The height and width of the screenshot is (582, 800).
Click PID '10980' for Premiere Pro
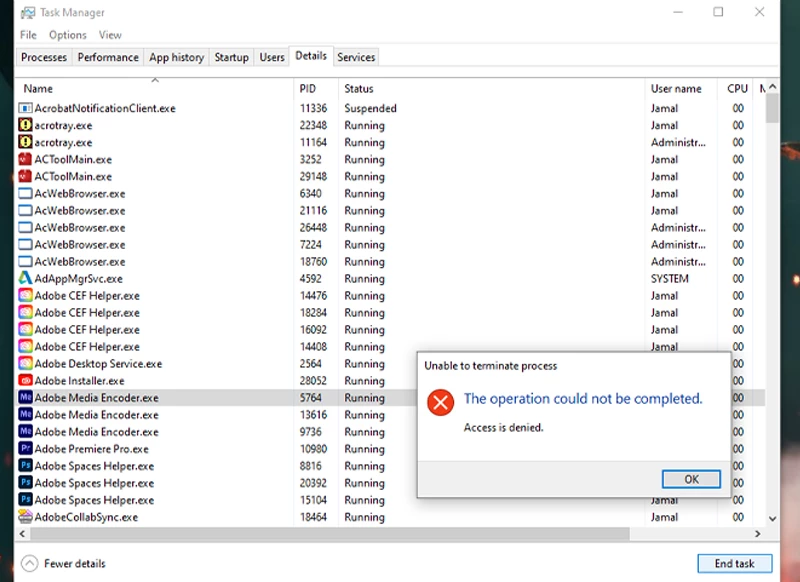tap(313, 449)
